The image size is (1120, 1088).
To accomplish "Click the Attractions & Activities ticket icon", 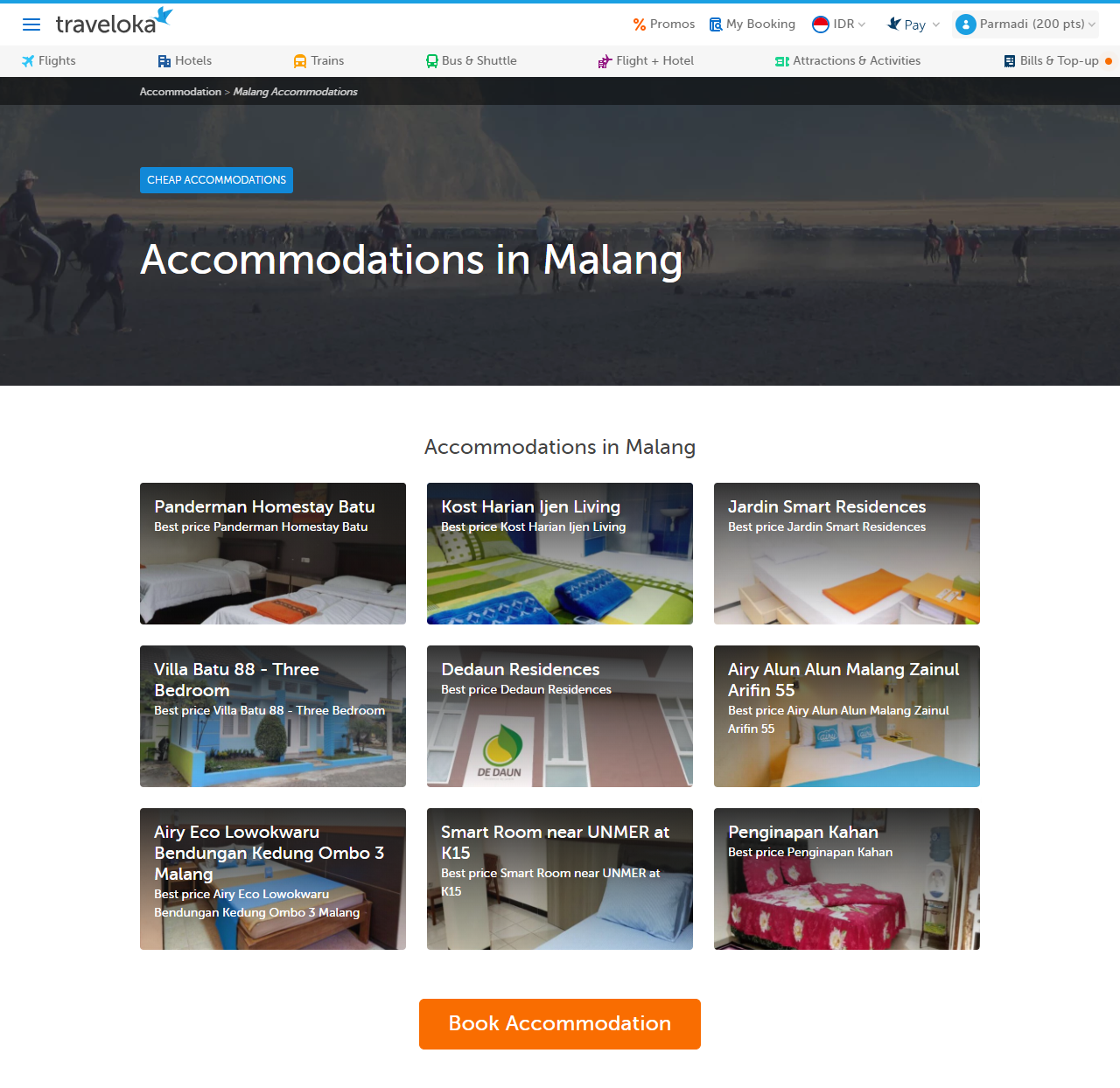I will 782,61.
